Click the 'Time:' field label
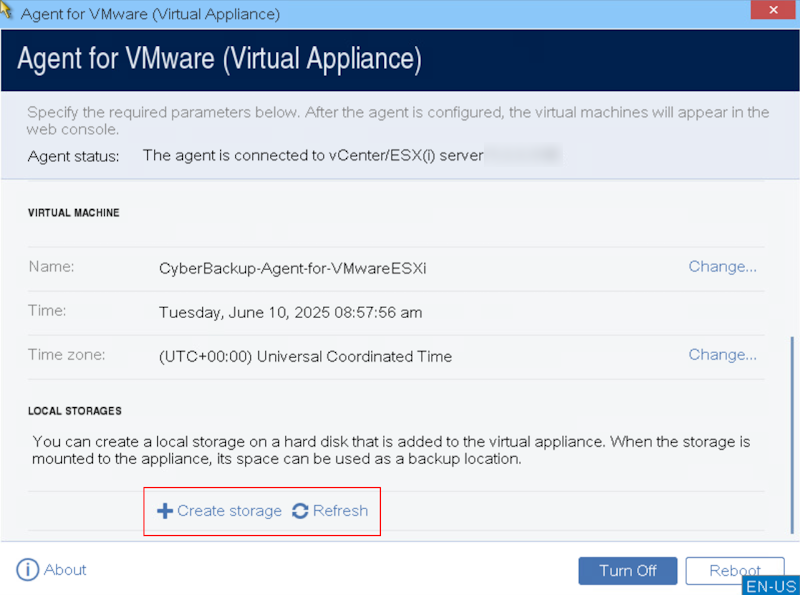 click(x=47, y=310)
